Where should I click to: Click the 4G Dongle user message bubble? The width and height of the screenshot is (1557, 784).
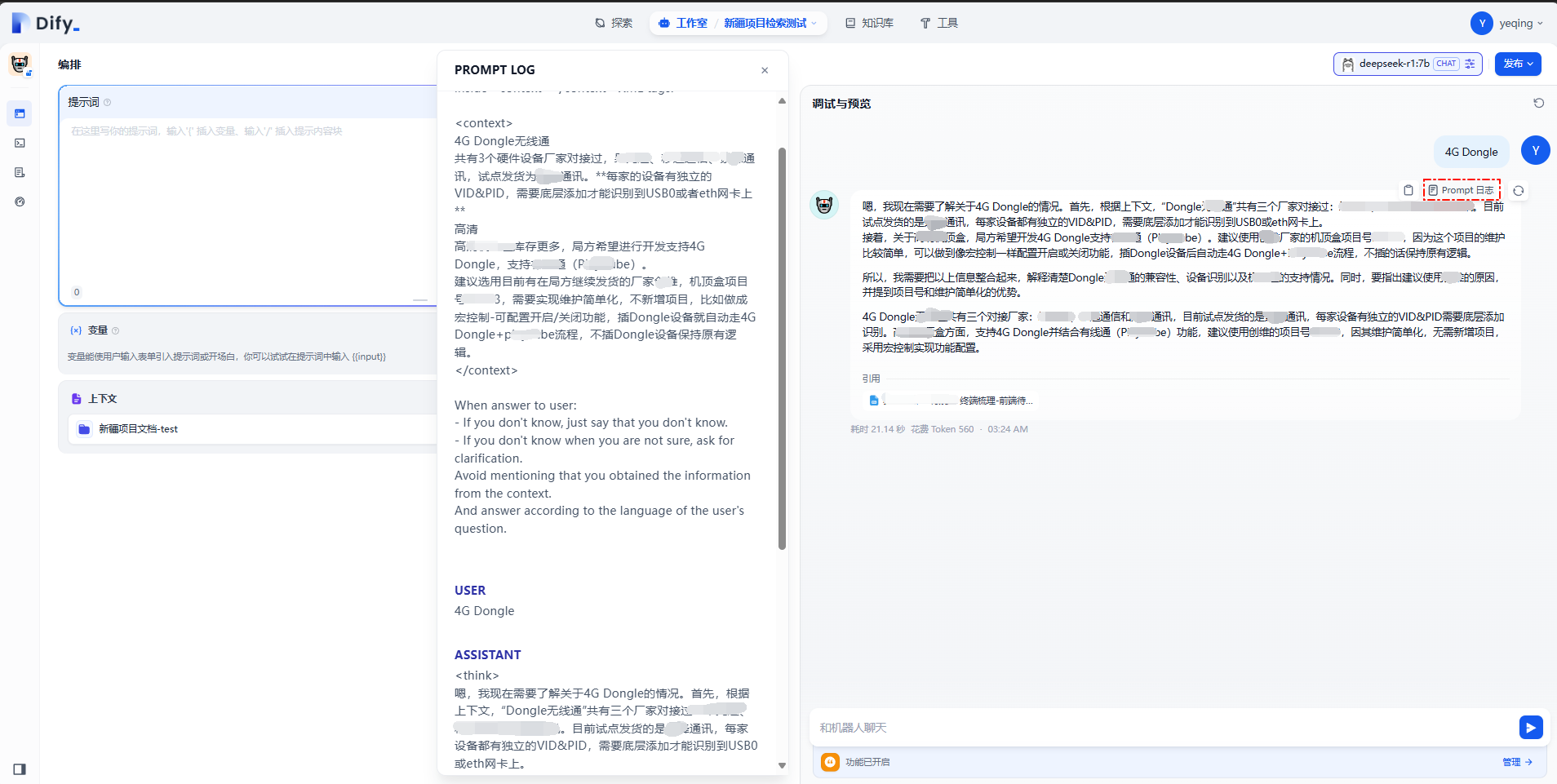1470,152
